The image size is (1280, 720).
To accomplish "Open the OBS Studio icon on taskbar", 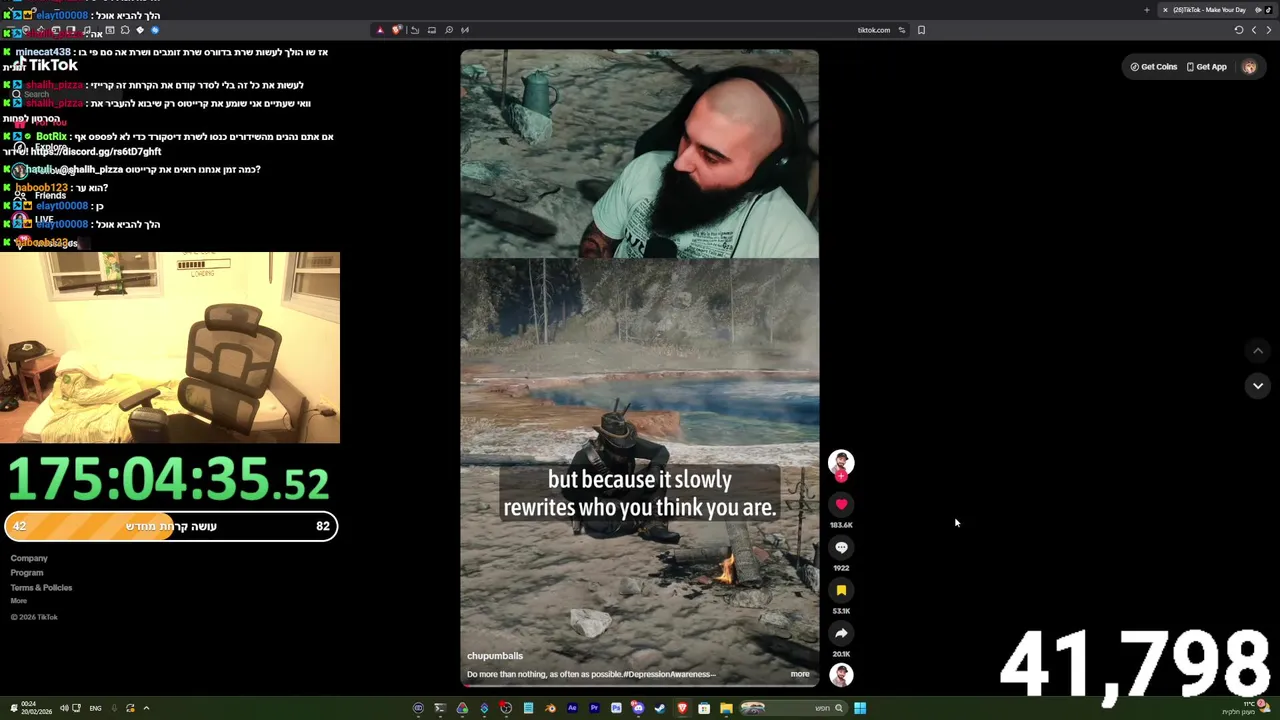I will [506, 709].
